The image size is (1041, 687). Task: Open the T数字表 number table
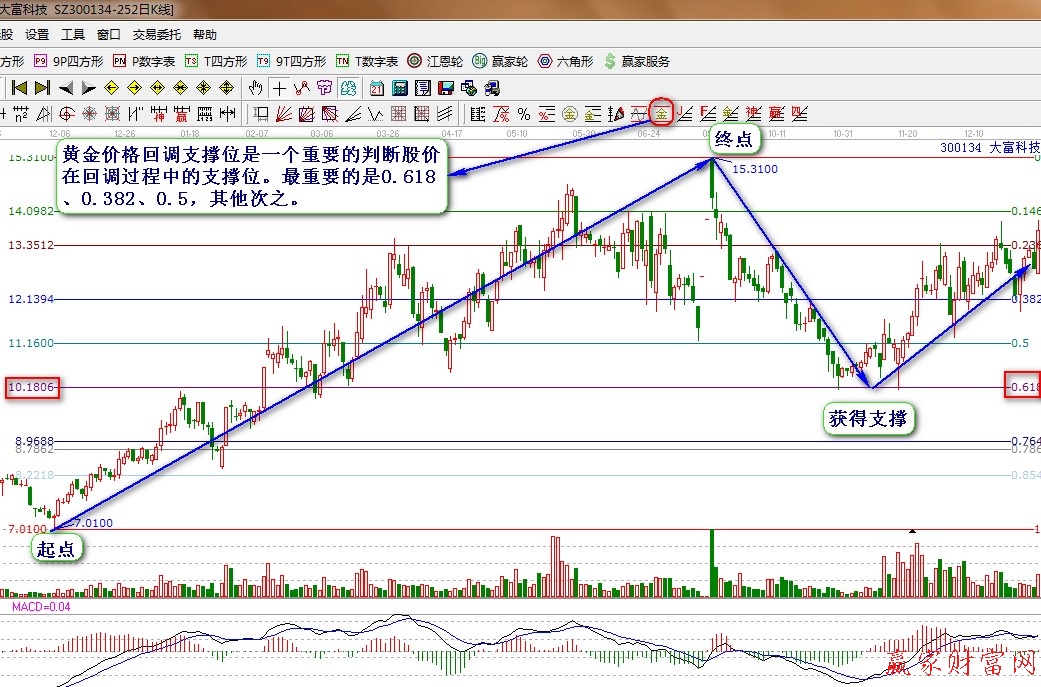(367, 61)
